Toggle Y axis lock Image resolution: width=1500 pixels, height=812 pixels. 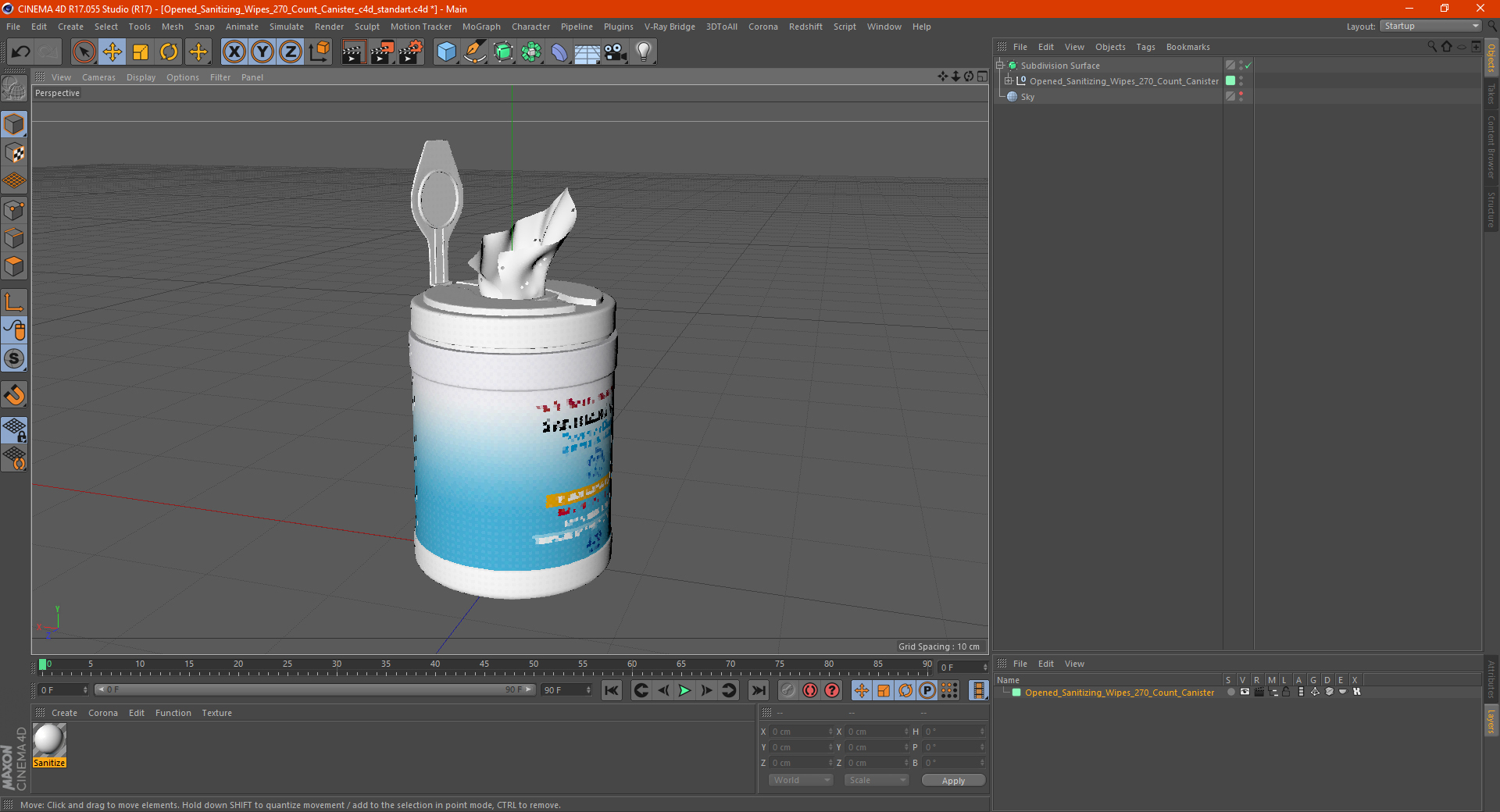[x=262, y=52]
